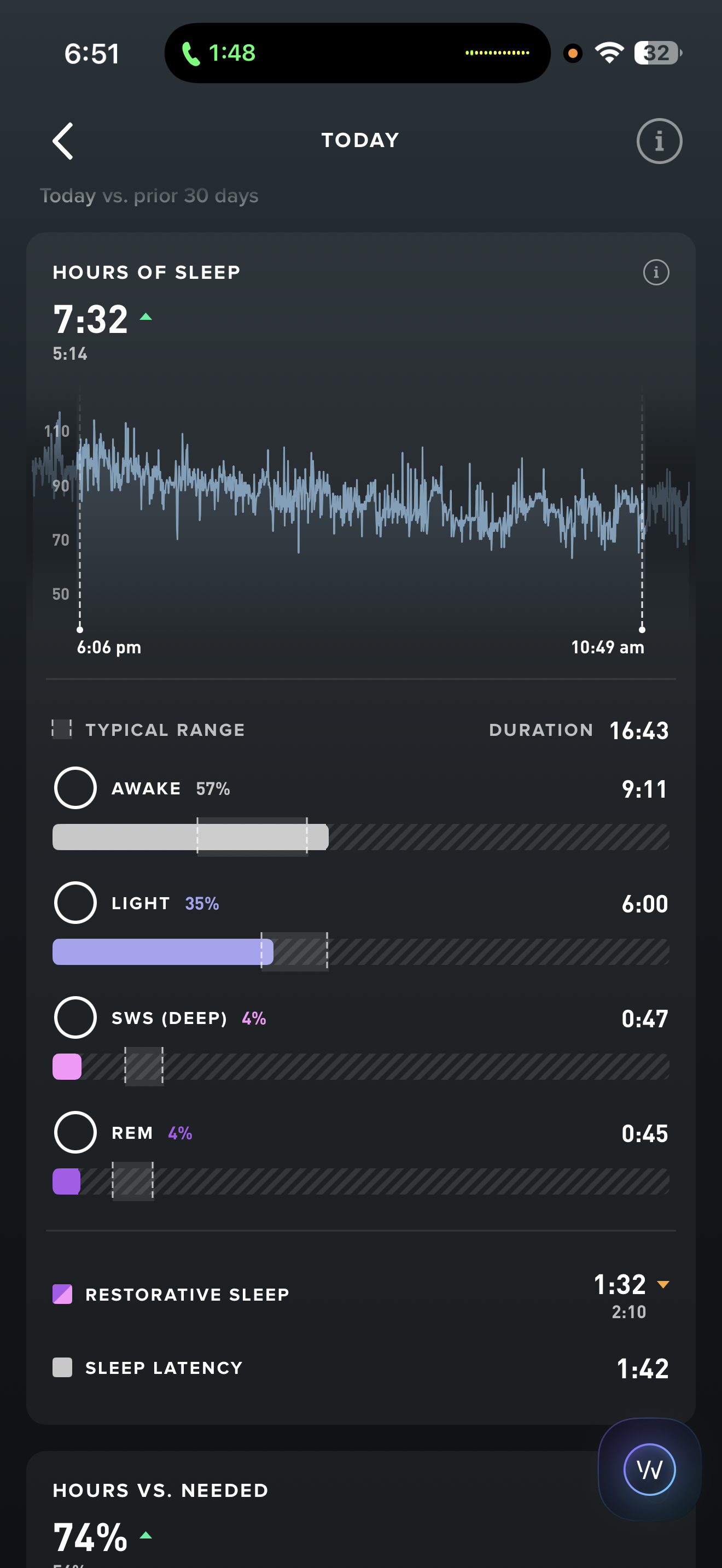This screenshot has height=1568, width=722.
Task: Tap green arrow next to 74%
Action: pyautogui.click(x=145, y=1535)
